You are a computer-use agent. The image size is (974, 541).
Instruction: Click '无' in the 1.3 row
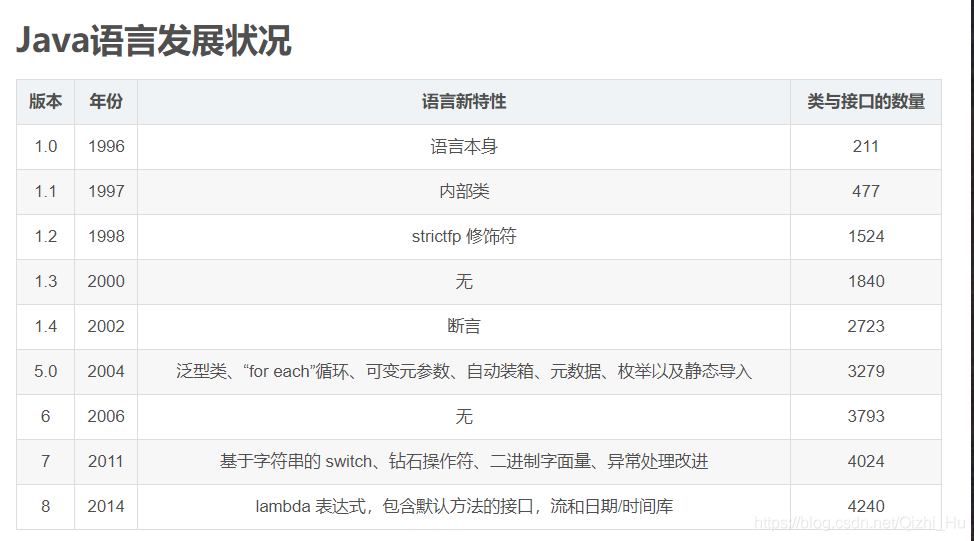click(x=464, y=281)
